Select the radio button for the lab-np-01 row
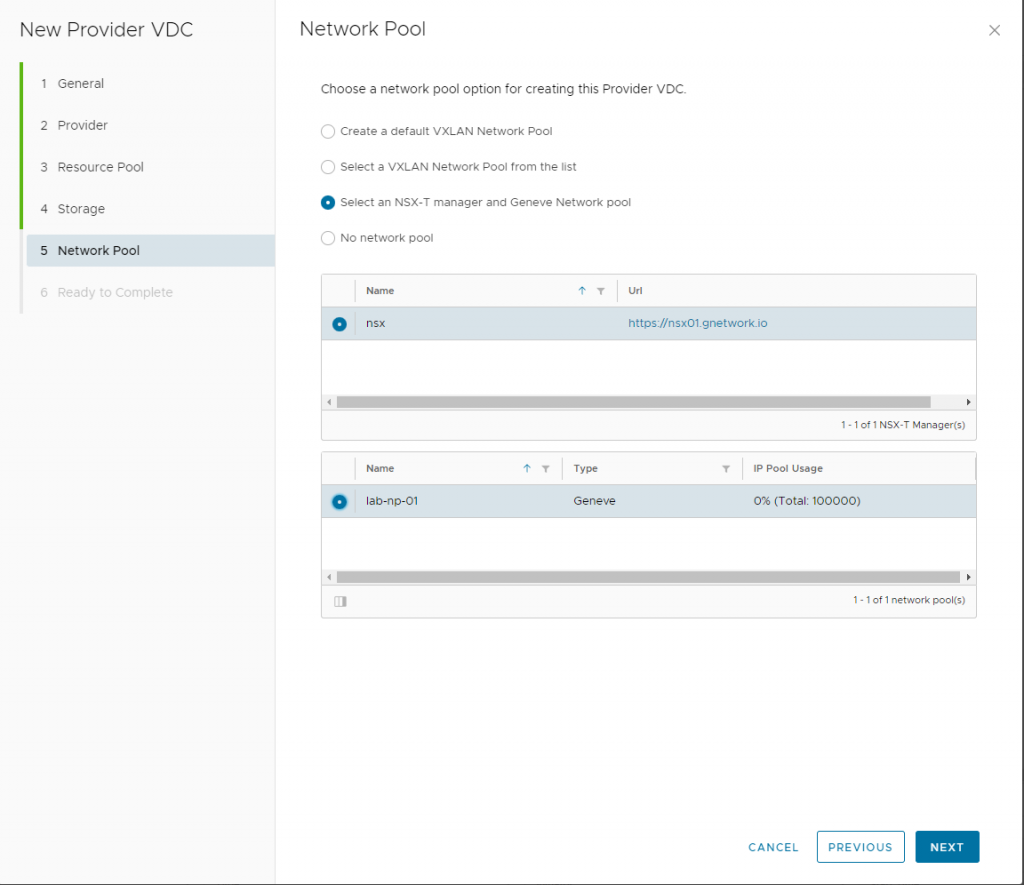Screen dimensions: 1024x885 coord(340,502)
